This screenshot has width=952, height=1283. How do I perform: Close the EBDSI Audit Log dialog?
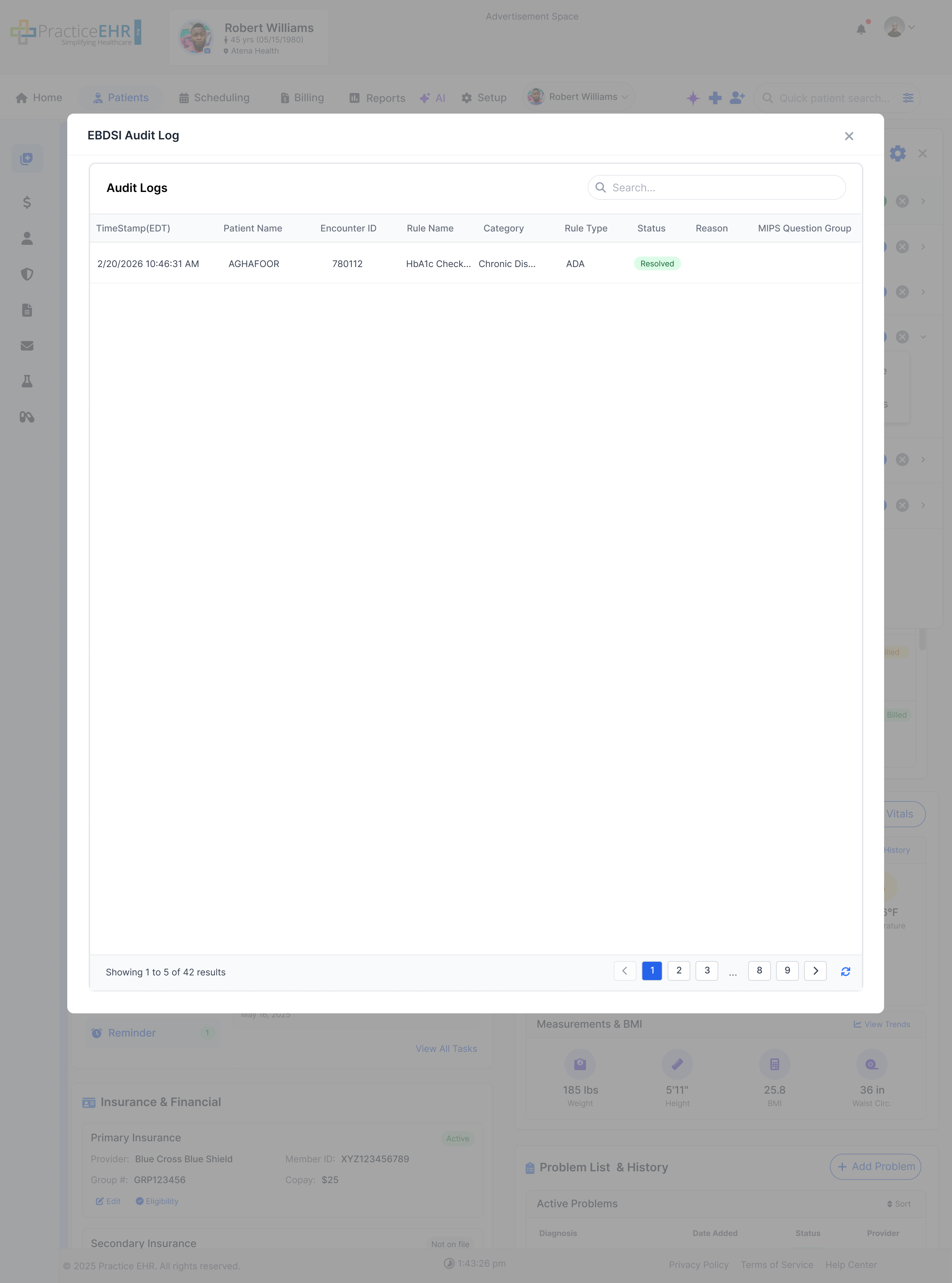[848, 136]
